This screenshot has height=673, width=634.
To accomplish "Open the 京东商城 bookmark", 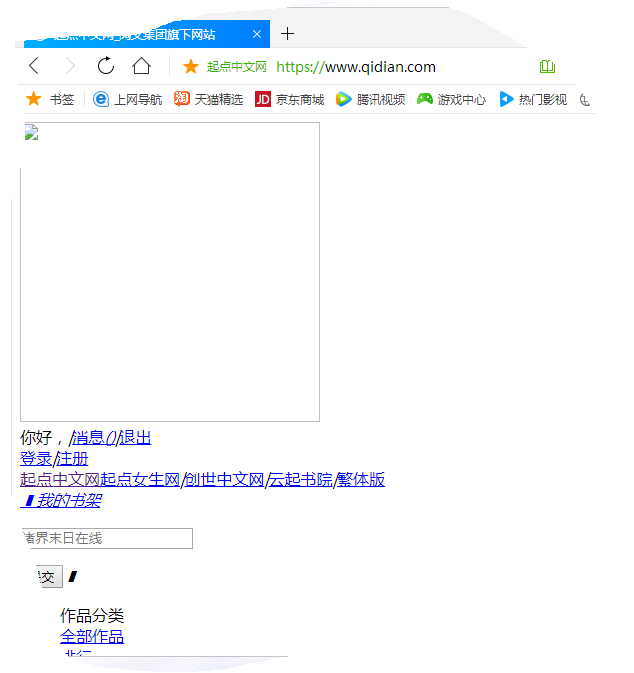I will click(289, 100).
